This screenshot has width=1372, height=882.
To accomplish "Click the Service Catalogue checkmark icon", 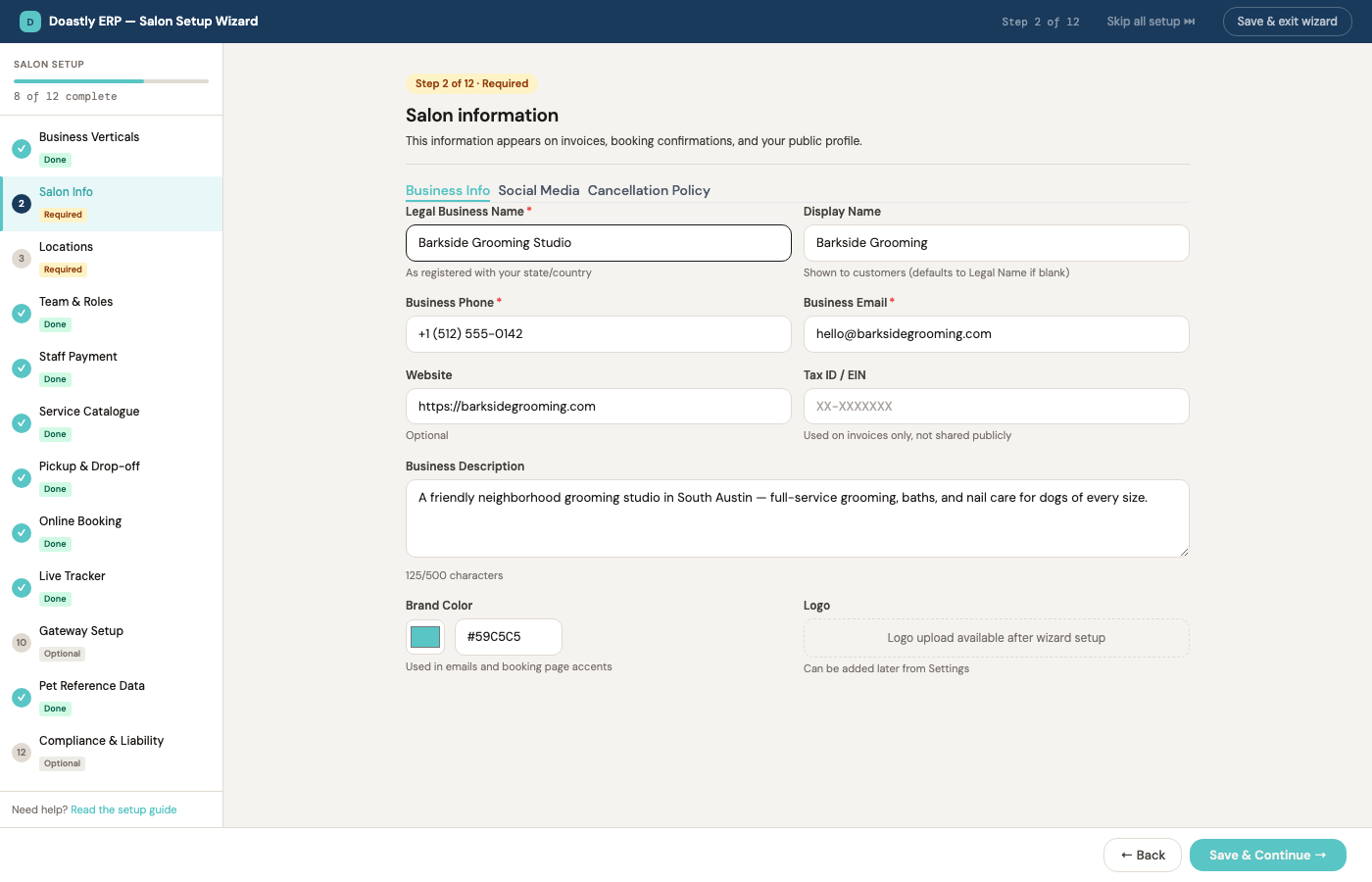I will point(22,423).
